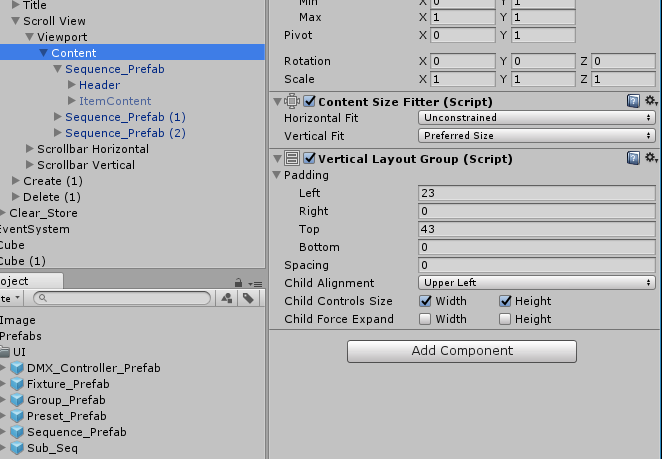Expand the Header hierarchy item

tap(72, 85)
